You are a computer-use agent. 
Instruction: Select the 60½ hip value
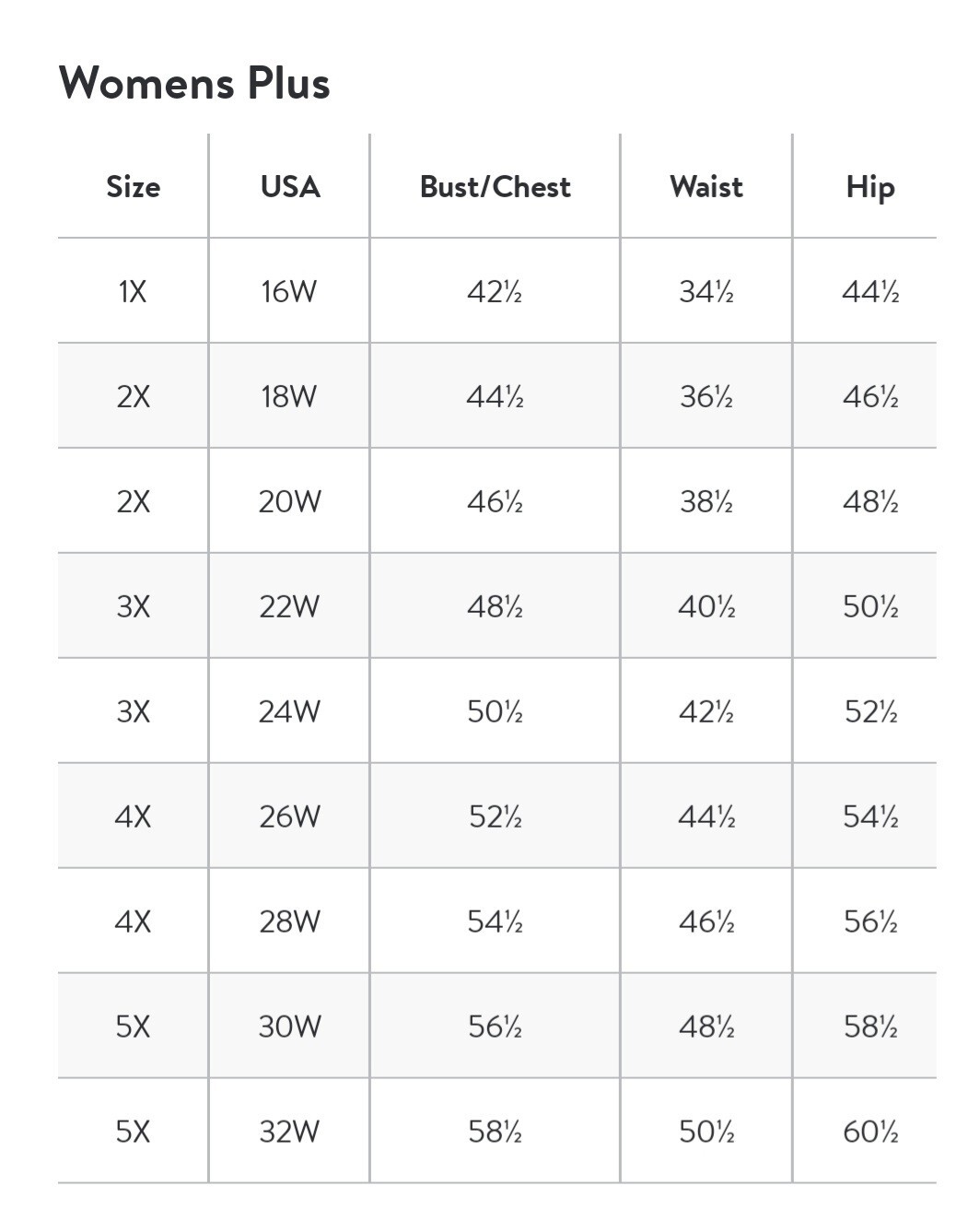tap(870, 1132)
